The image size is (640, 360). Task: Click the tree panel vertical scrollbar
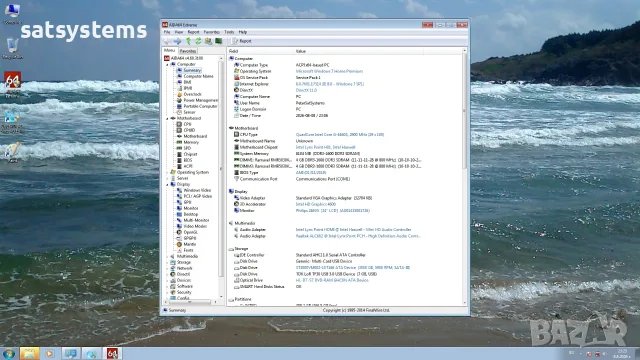pyautogui.click(x=221, y=178)
